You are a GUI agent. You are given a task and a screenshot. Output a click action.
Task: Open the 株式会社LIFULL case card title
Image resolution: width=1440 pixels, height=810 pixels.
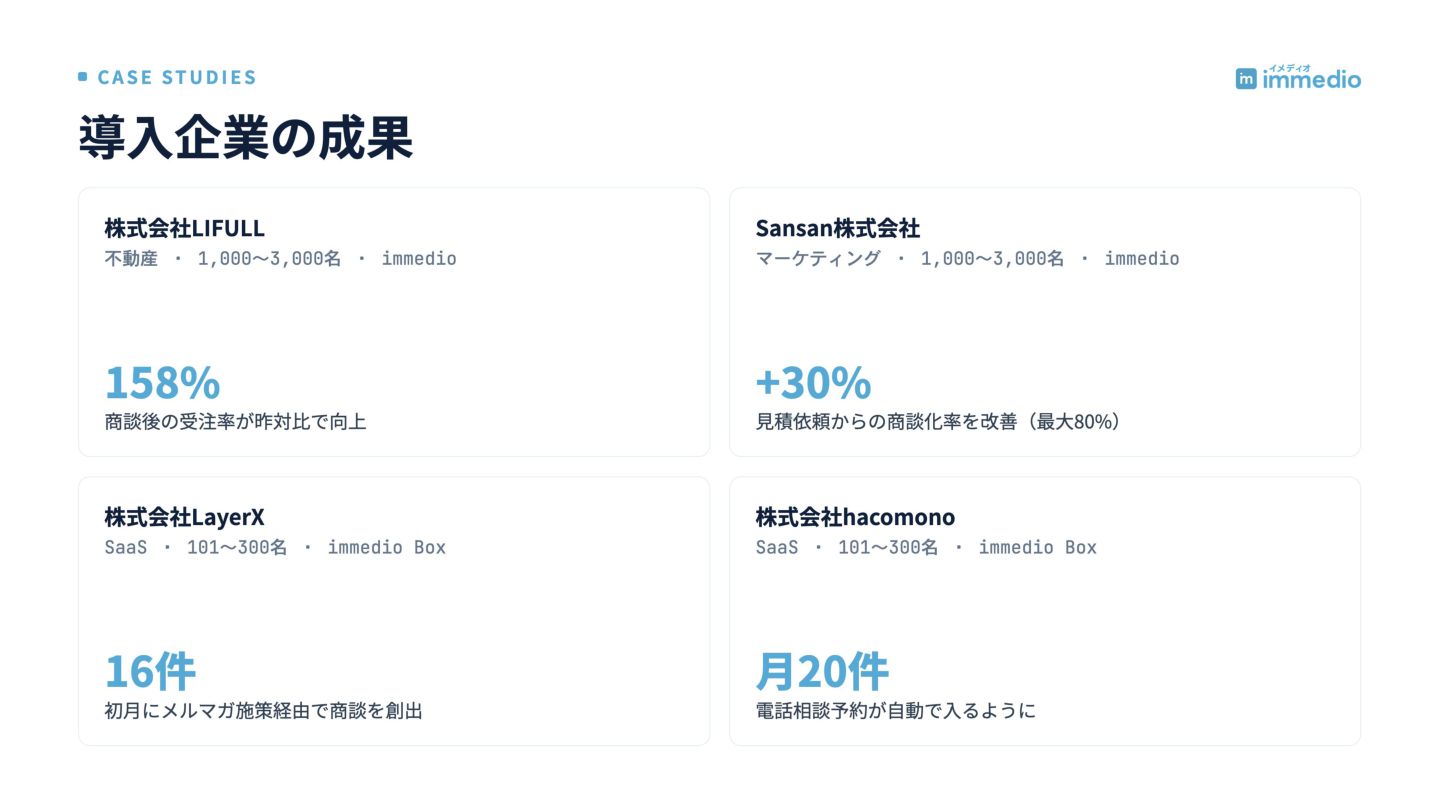point(184,228)
